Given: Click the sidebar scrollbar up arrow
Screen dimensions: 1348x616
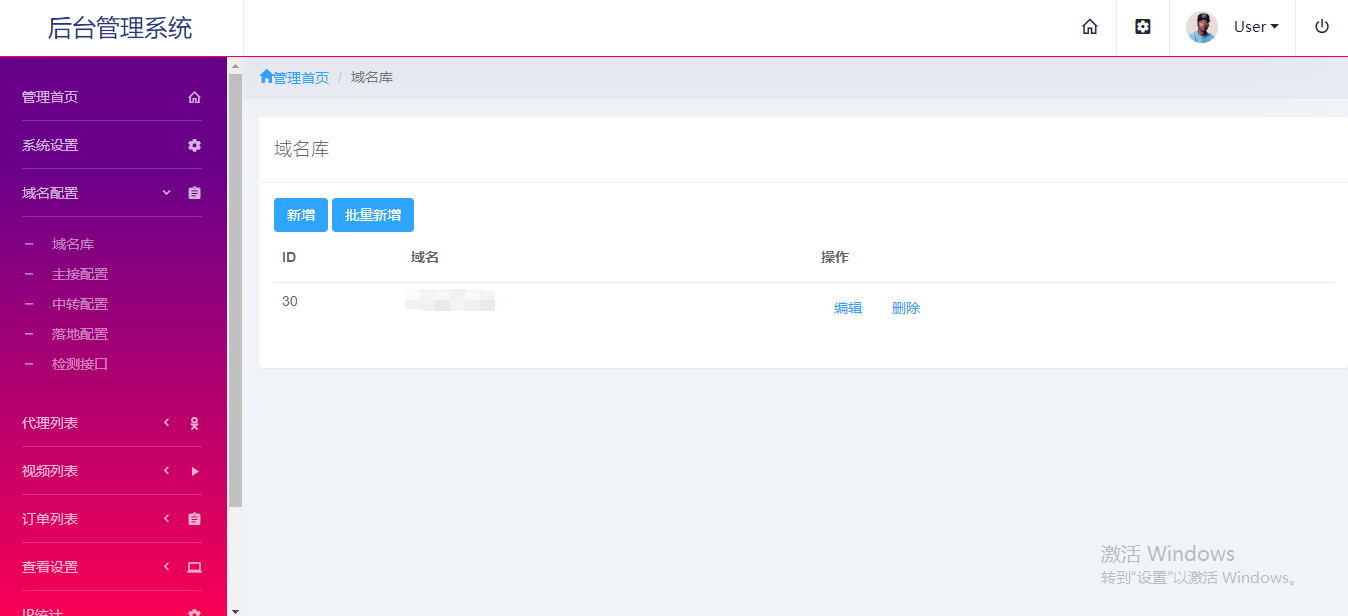Looking at the screenshot, I should [x=235, y=66].
